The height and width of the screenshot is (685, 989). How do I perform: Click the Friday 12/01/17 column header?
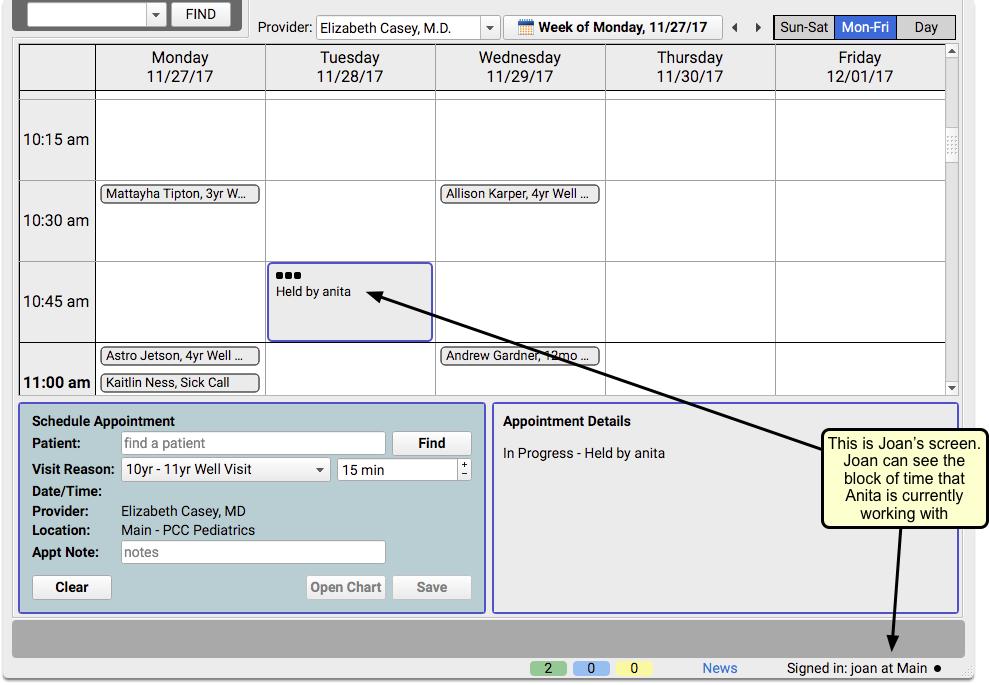coord(860,67)
